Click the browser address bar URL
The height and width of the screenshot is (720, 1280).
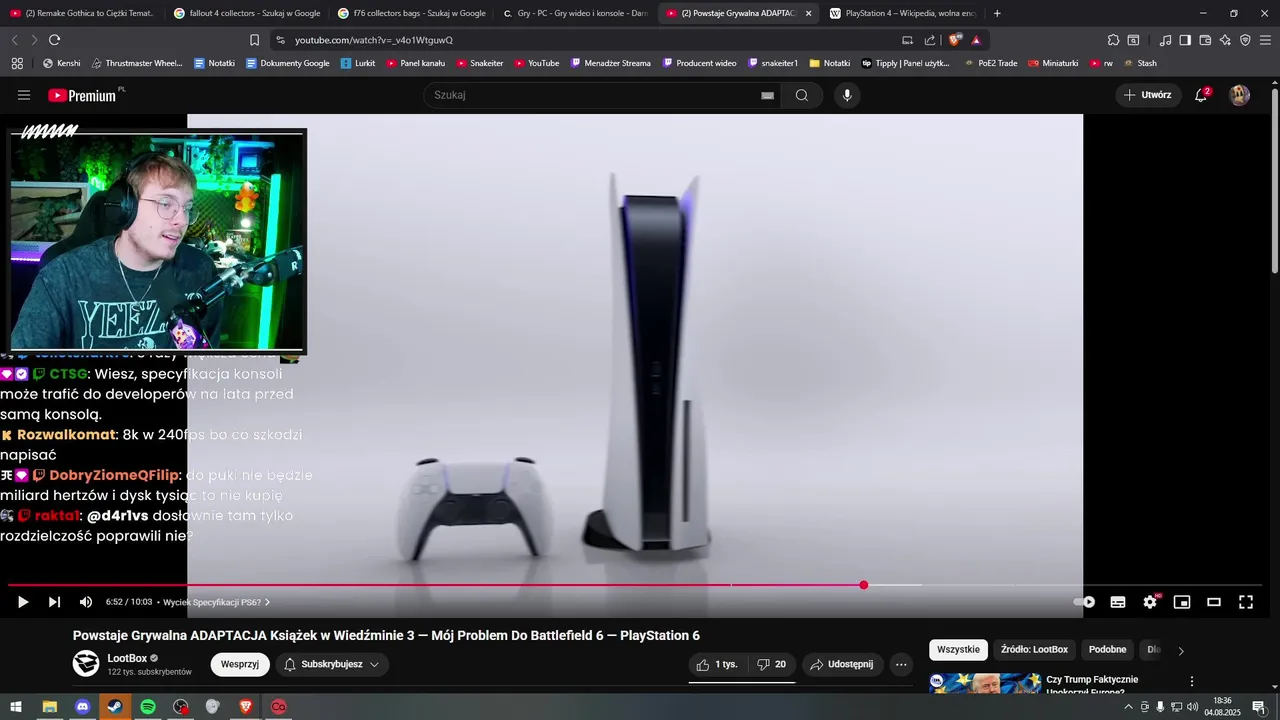pyautogui.click(x=374, y=40)
